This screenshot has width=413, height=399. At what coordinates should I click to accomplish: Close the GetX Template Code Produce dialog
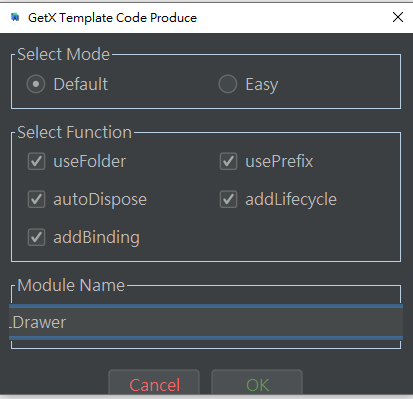click(398, 17)
